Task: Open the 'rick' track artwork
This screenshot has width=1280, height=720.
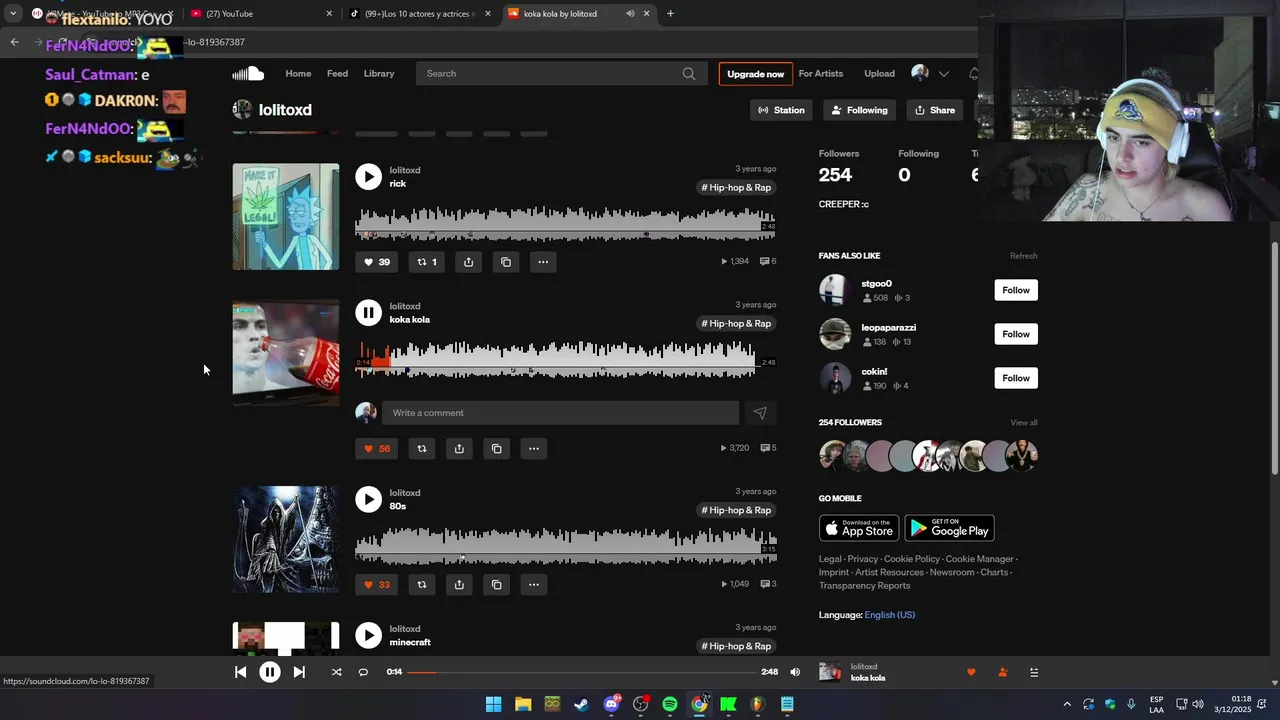Action: (286, 217)
